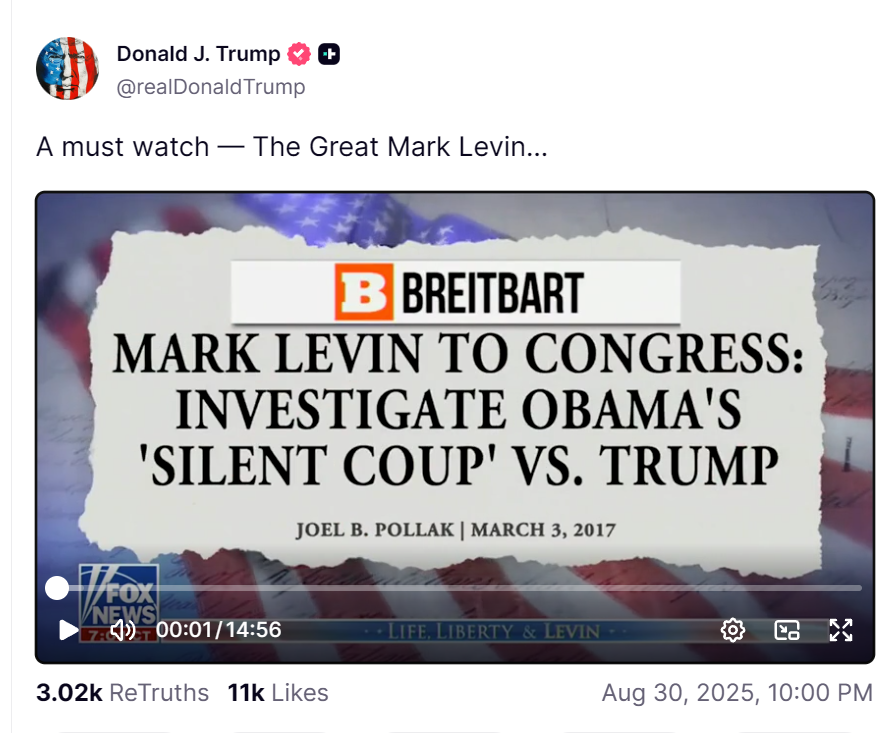Viewport: 895px width, 733px height.
Task: Click the Breitbart logo banner in the video
Action: pyautogui.click(x=455, y=292)
